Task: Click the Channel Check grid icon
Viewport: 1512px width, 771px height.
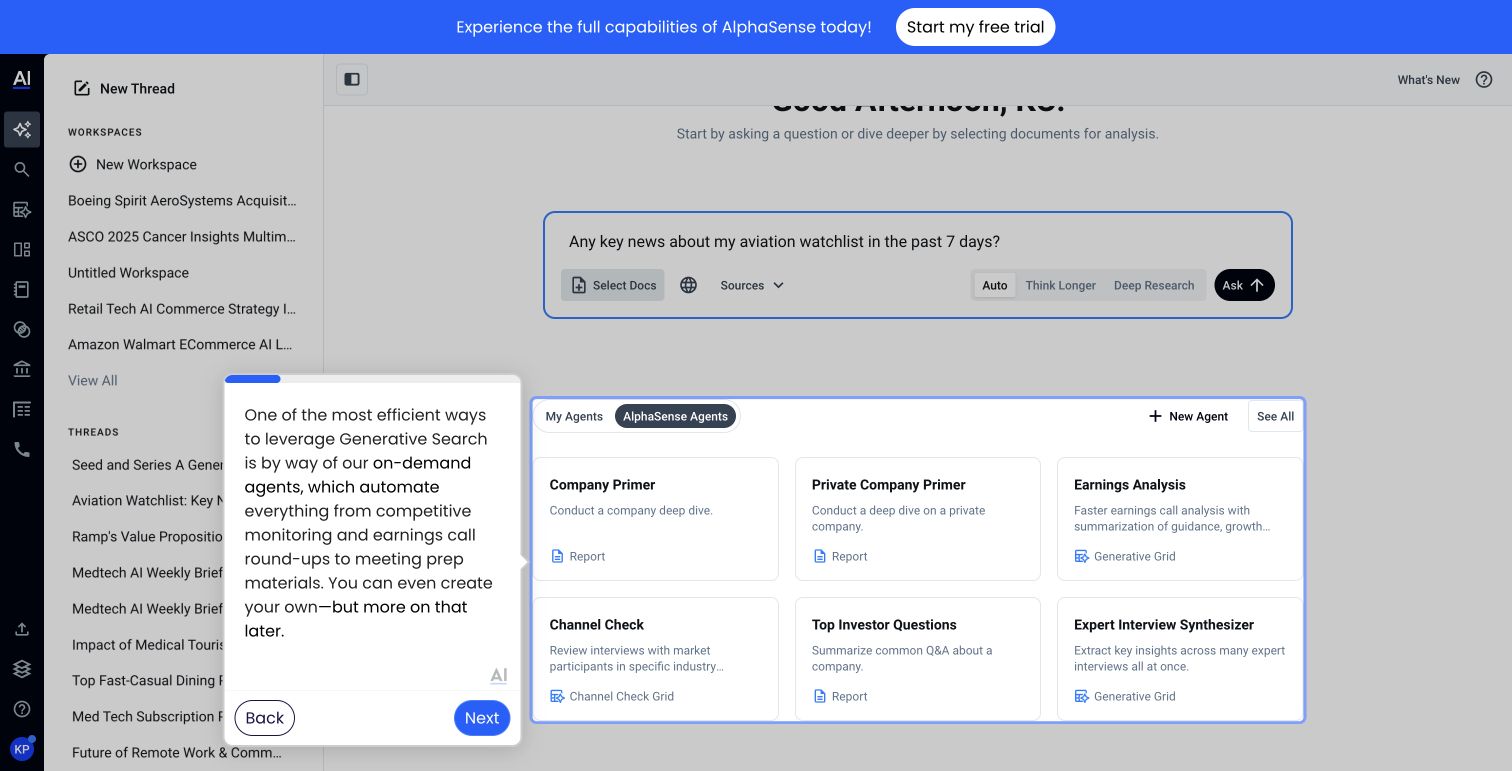Action: pyautogui.click(x=557, y=696)
